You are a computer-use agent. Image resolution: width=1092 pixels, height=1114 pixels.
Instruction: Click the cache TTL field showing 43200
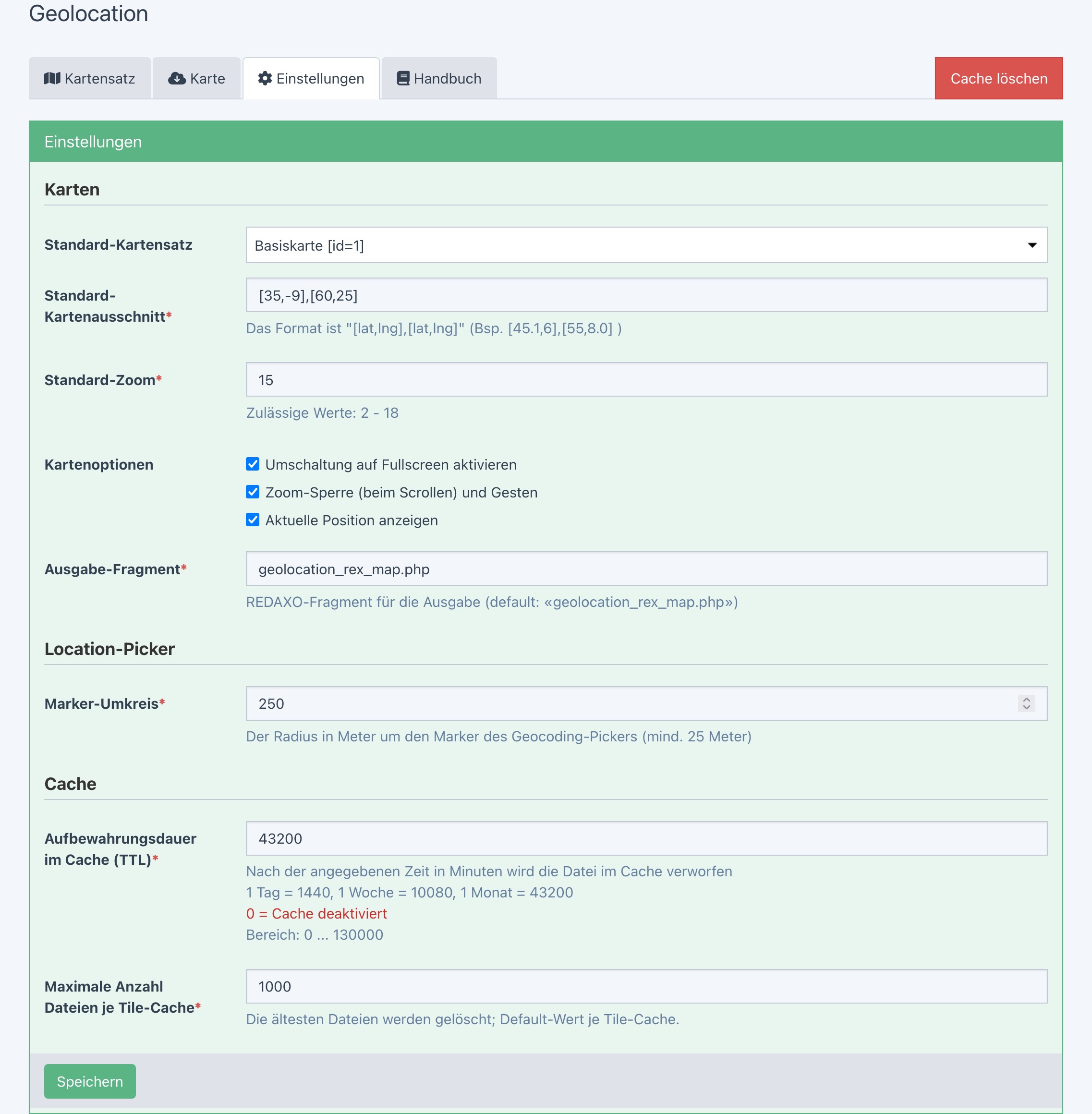[646, 838]
